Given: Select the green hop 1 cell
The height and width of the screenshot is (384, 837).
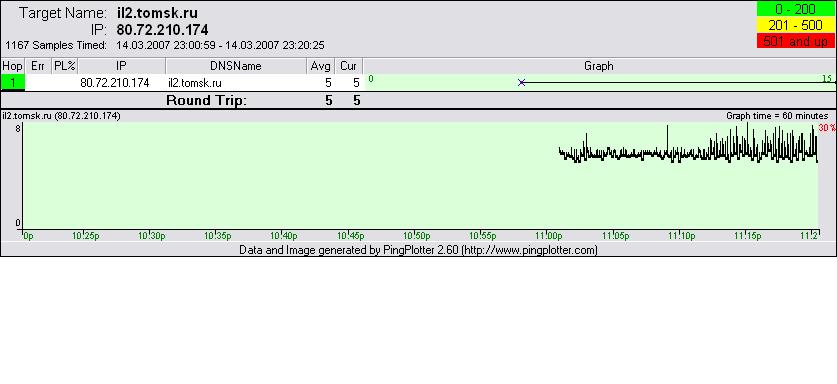Looking at the screenshot, I should coord(12,83).
